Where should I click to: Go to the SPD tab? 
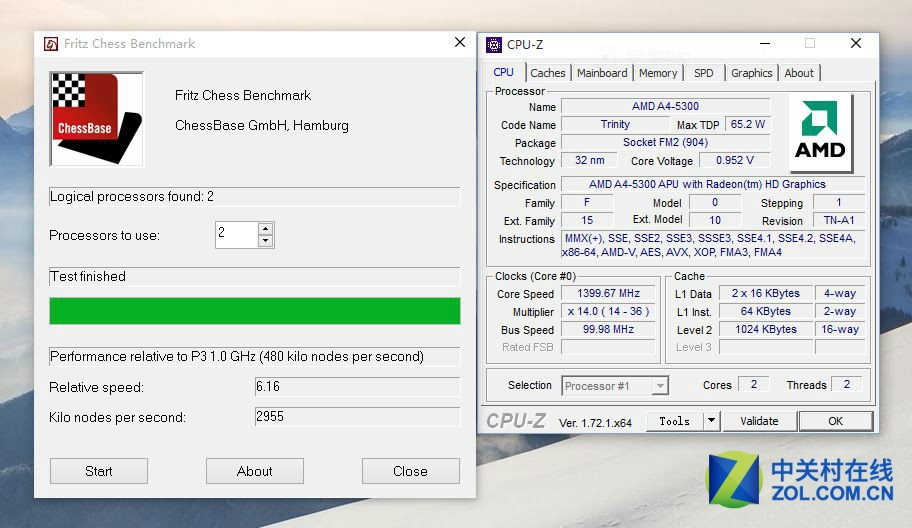pos(704,73)
